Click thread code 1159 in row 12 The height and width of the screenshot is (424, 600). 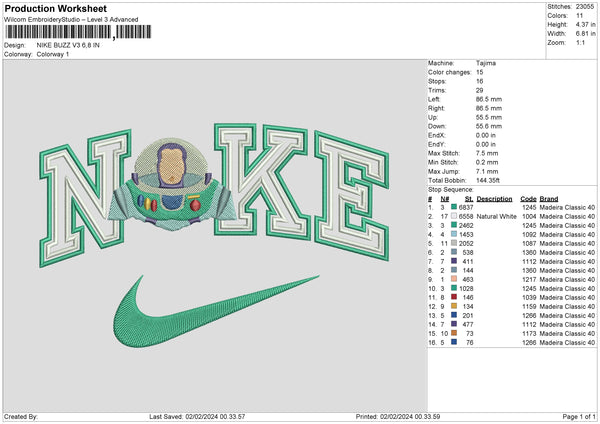(x=529, y=307)
